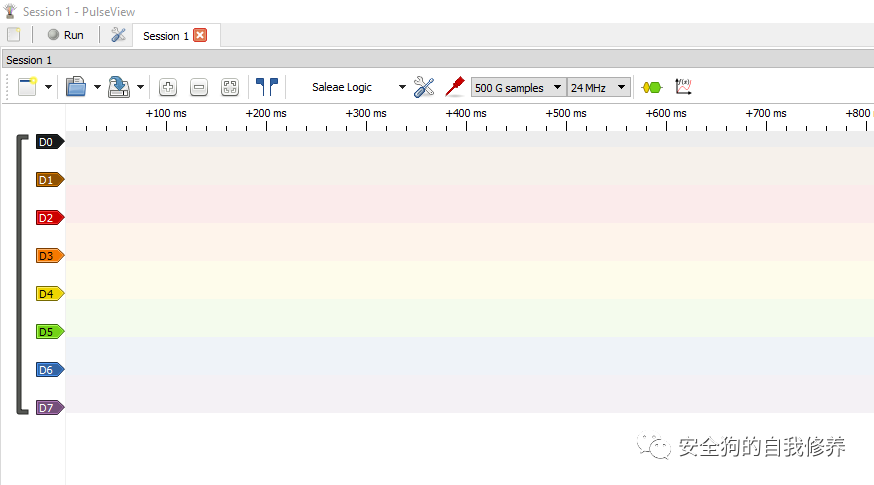Screen dimensions: 874x485
Task: Select channel D4 yellow label
Action: (x=50, y=294)
